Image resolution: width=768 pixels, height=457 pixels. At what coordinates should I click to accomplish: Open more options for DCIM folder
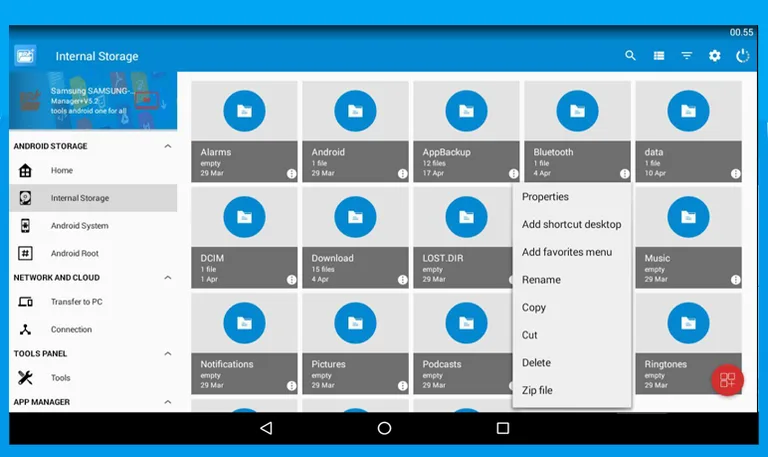pos(291,280)
